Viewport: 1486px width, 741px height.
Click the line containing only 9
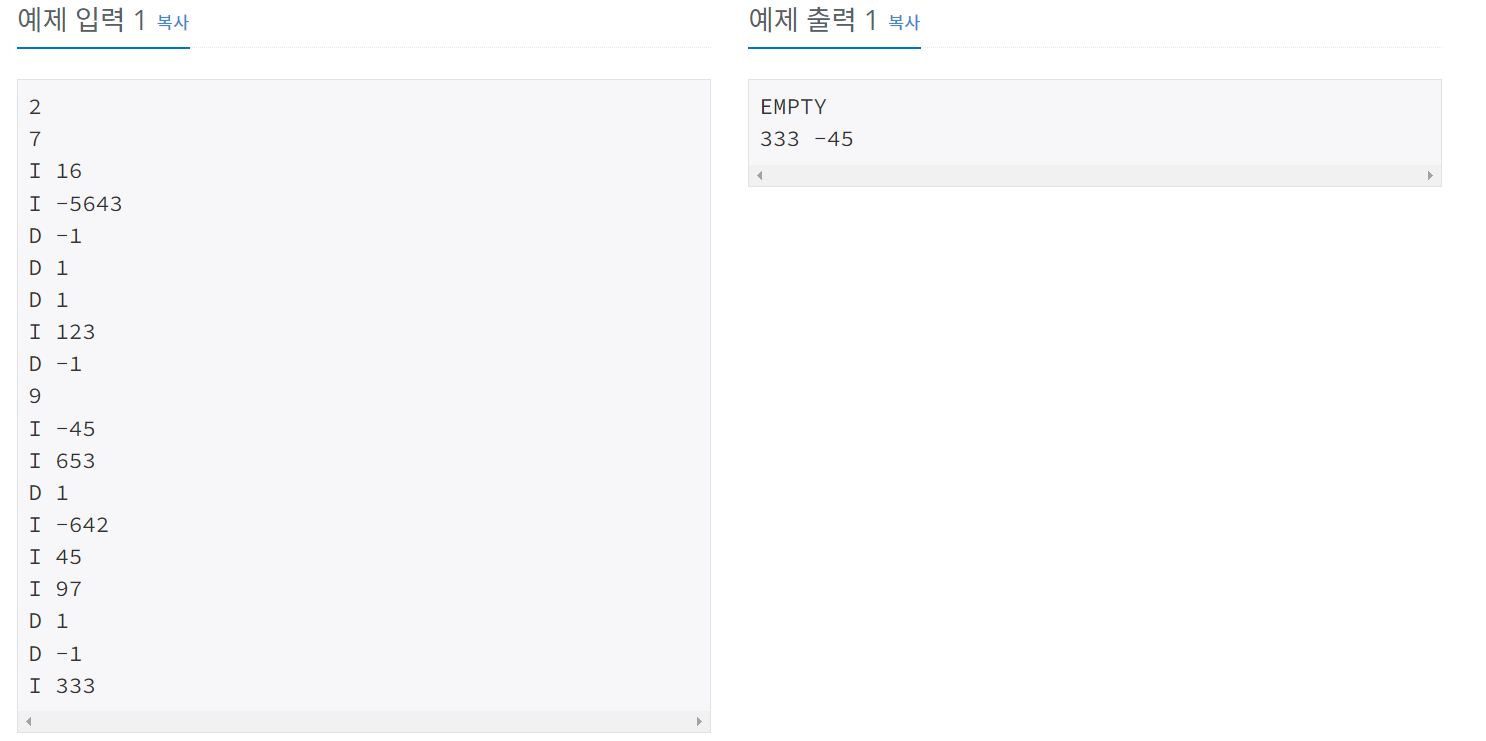36,396
